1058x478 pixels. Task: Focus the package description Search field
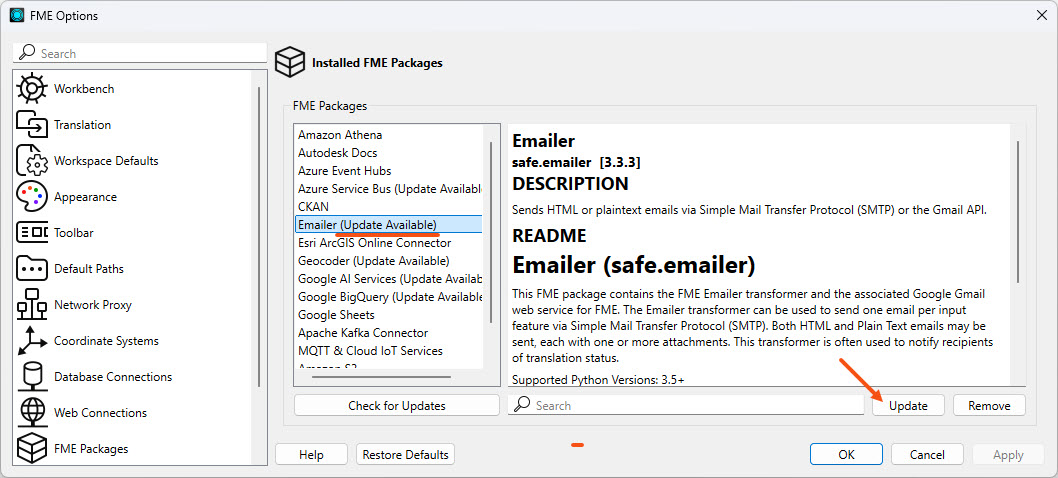pos(686,405)
